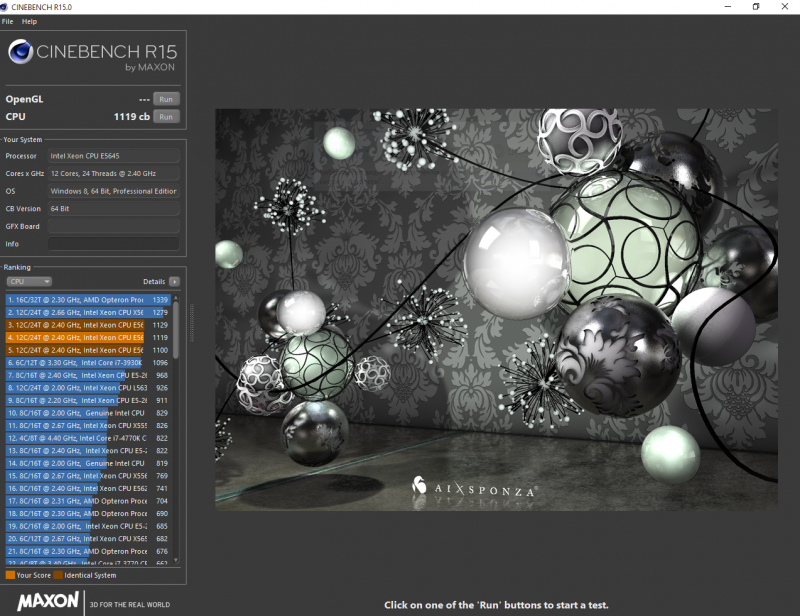Run the CPU benchmark test
Screen dimensions: 800x616
point(166,116)
